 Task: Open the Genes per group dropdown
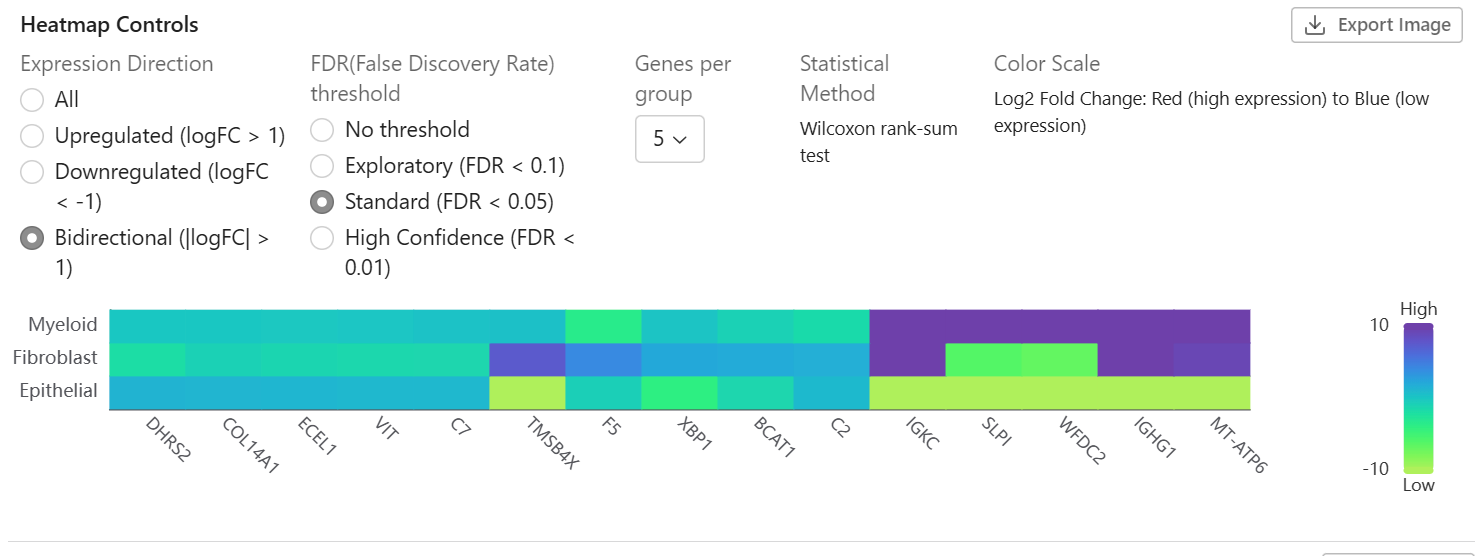pos(670,139)
